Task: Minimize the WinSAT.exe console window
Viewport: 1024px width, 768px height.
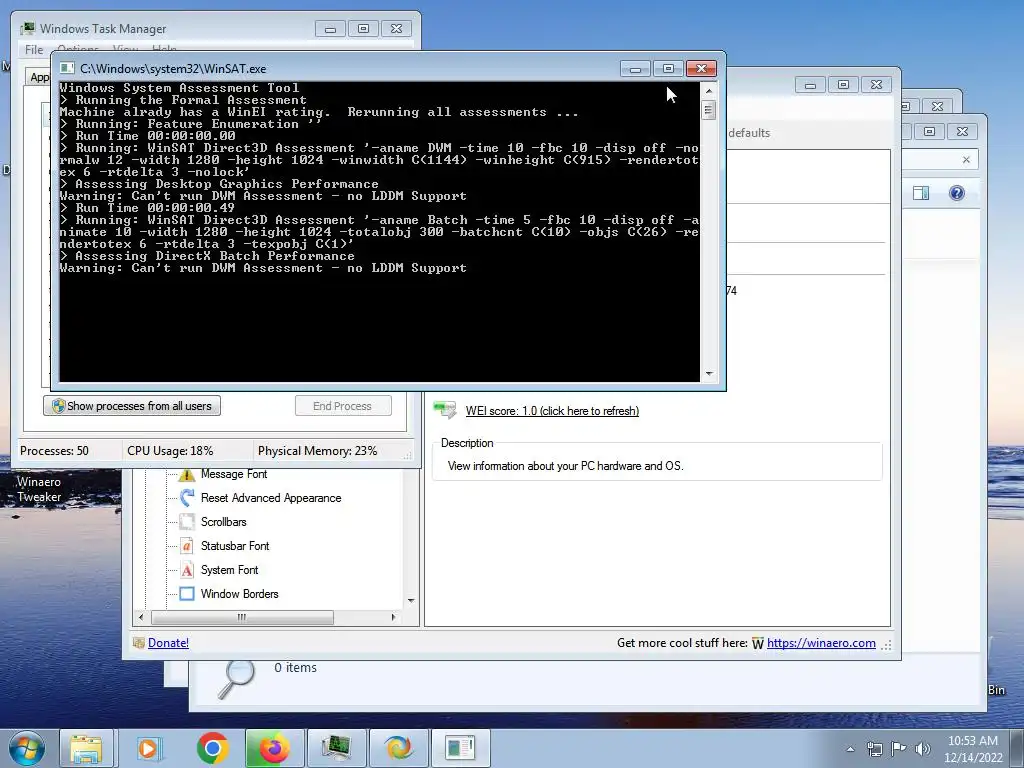Action: click(635, 68)
